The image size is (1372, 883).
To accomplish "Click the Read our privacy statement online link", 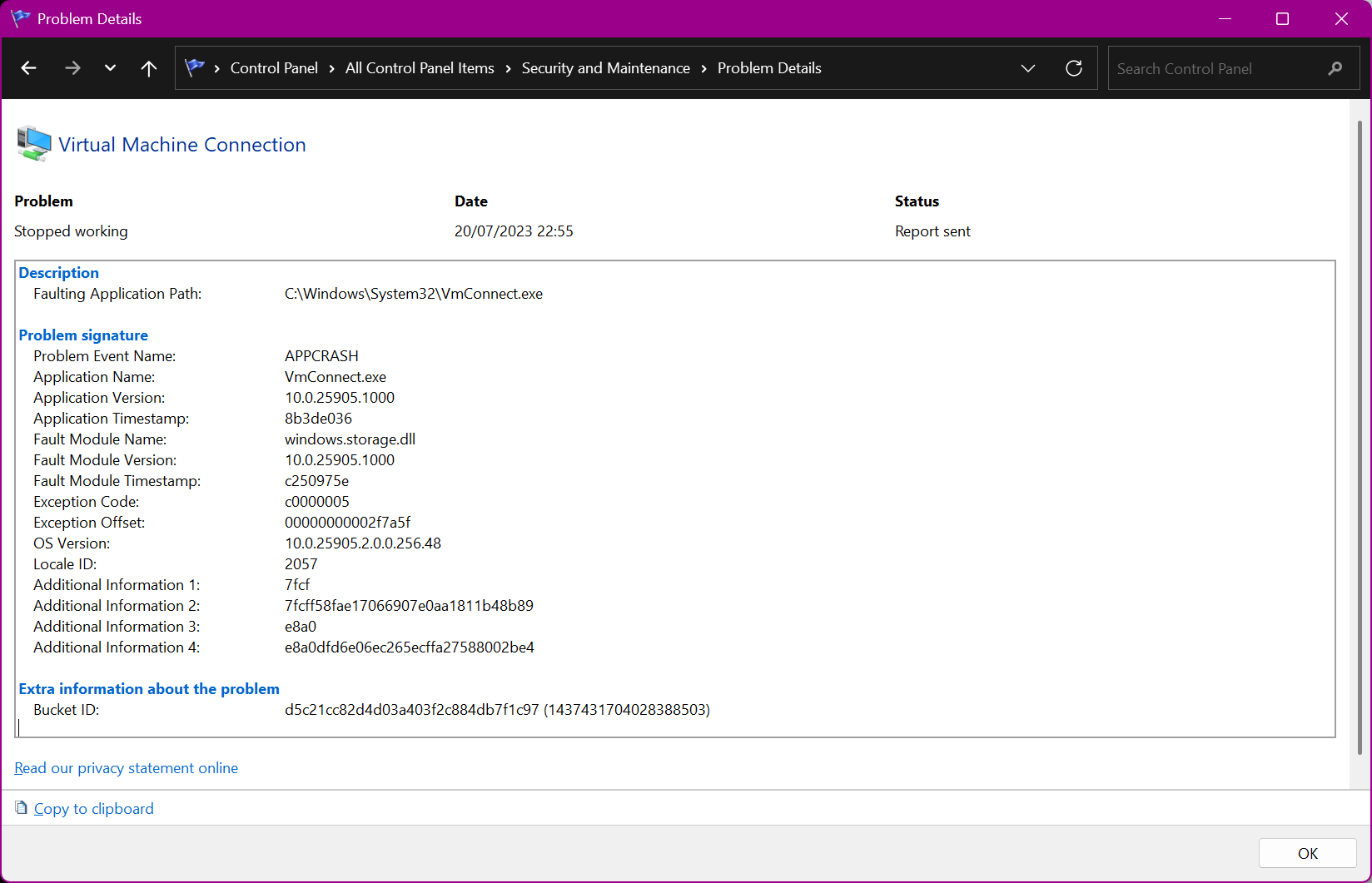I will tap(126, 768).
